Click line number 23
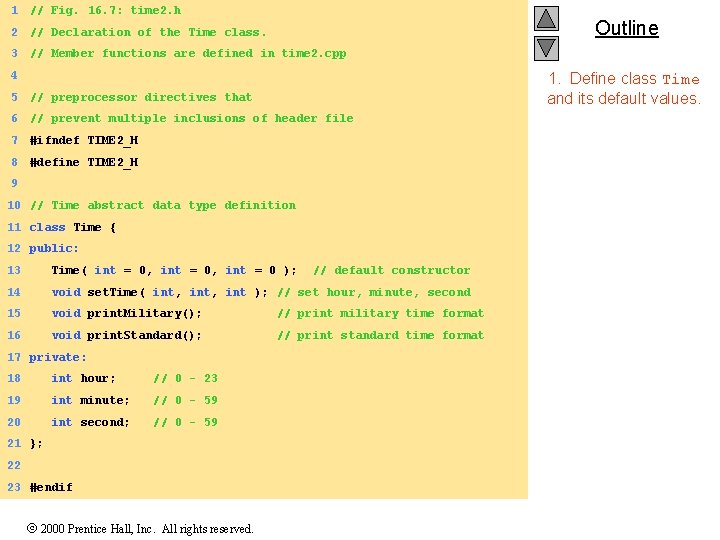The height and width of the screenshot is (540, 720). click(x=14, y=487)
